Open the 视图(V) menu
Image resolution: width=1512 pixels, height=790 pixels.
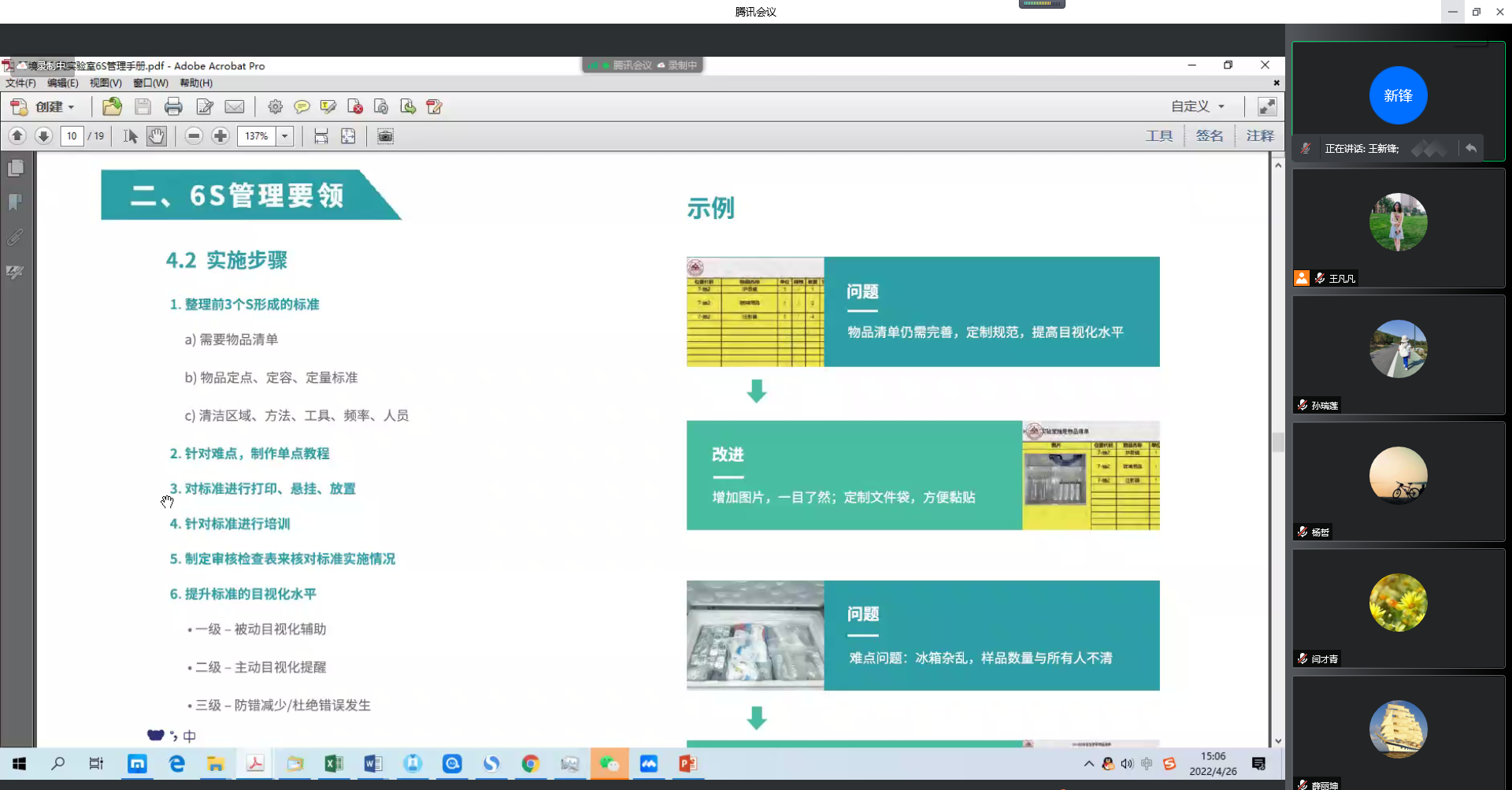106,83
